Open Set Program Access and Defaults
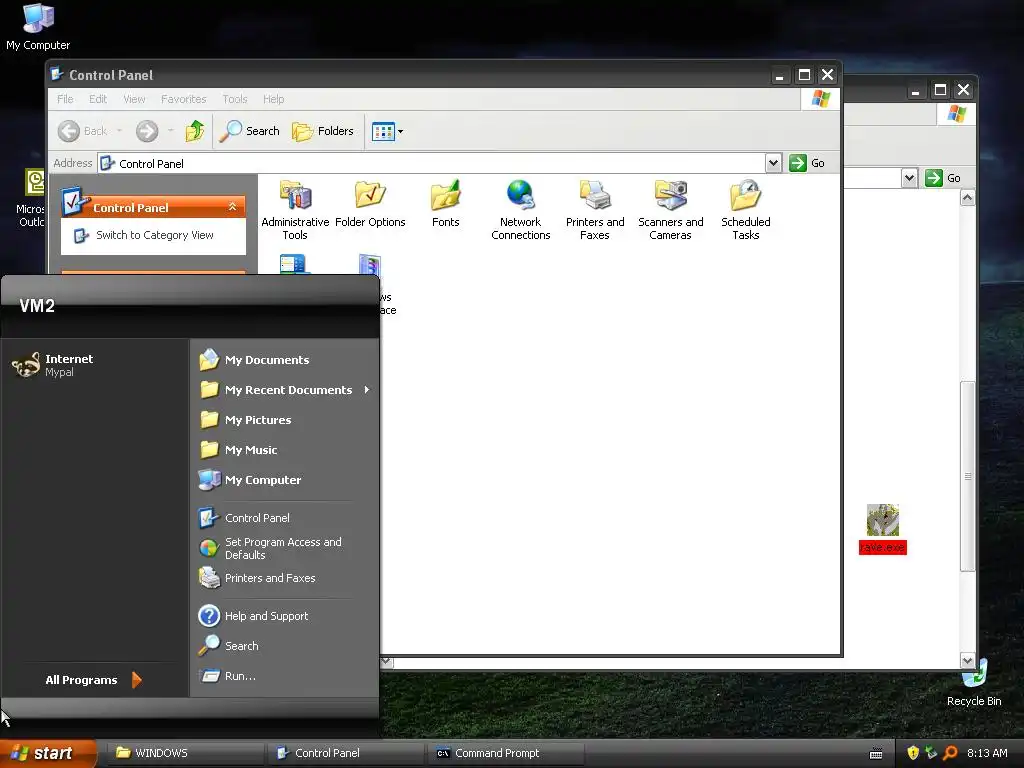The height and width of the screenshot is (768, 1024). (285, 549)
